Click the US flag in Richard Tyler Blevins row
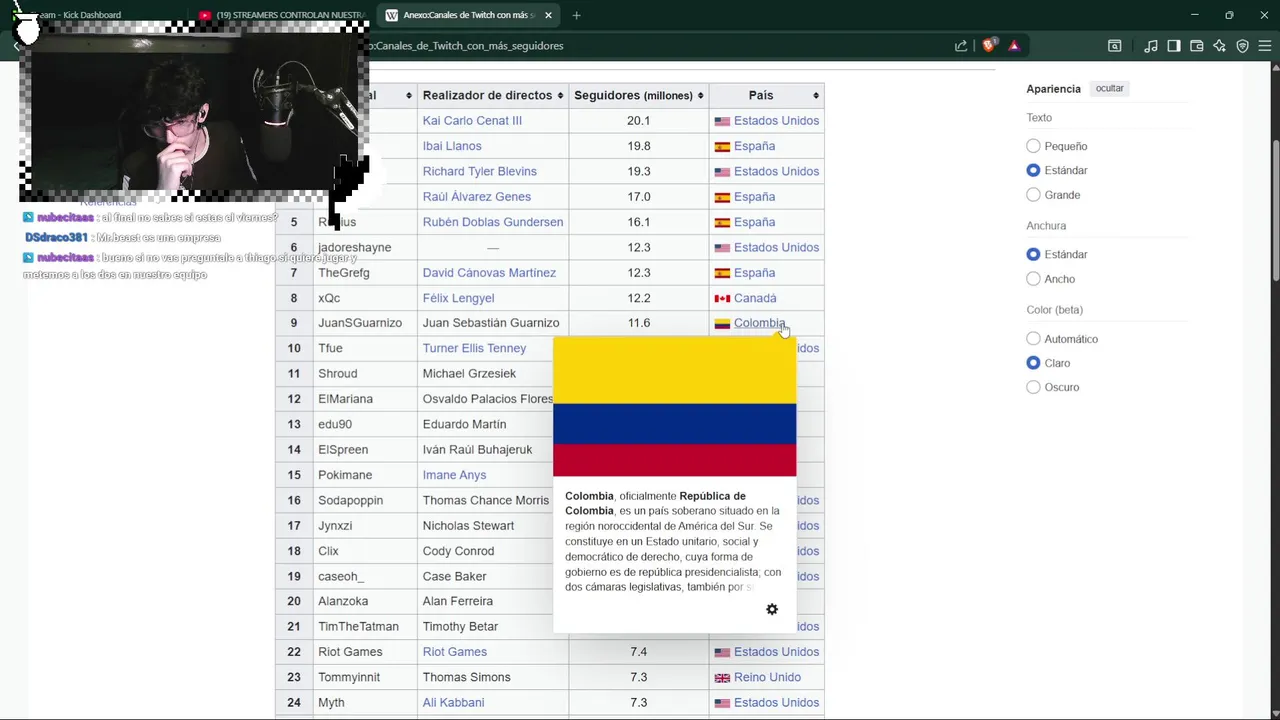 pyautogui.click(x=722, y=172)
